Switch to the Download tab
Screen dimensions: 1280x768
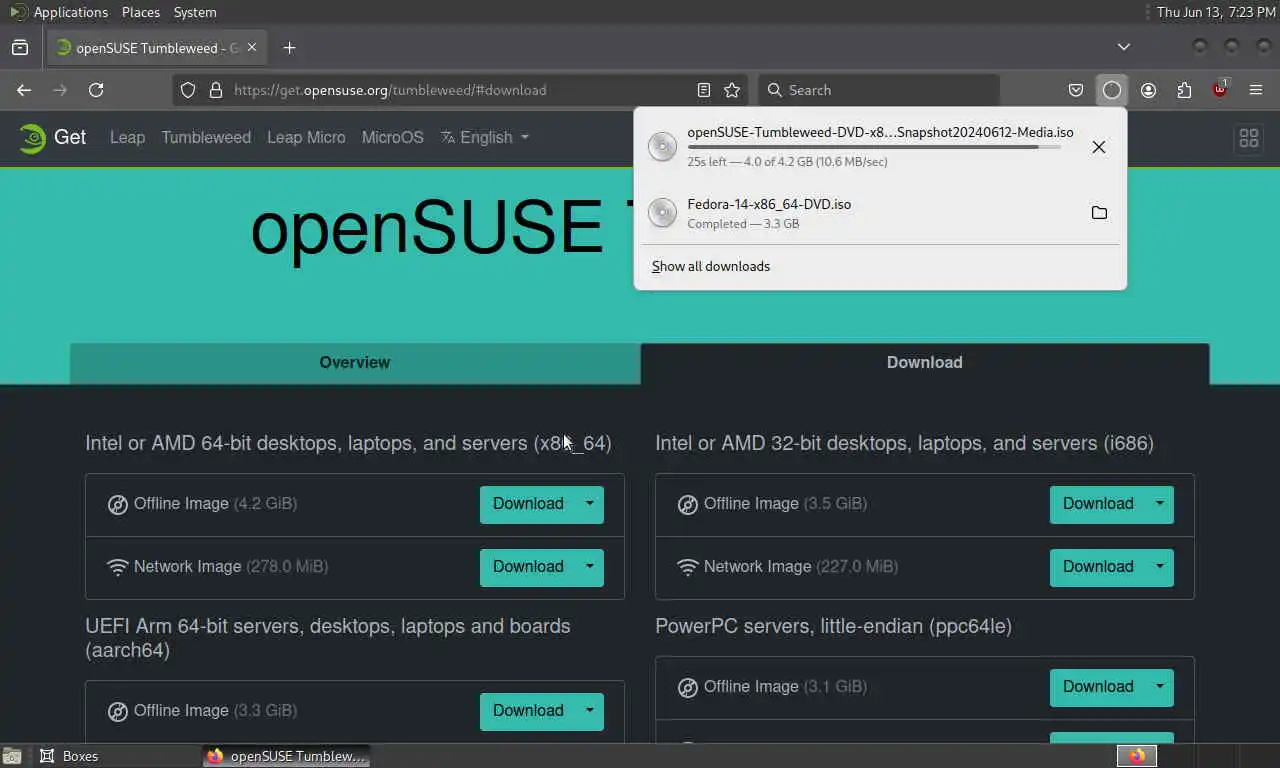(x=925, y=363)
